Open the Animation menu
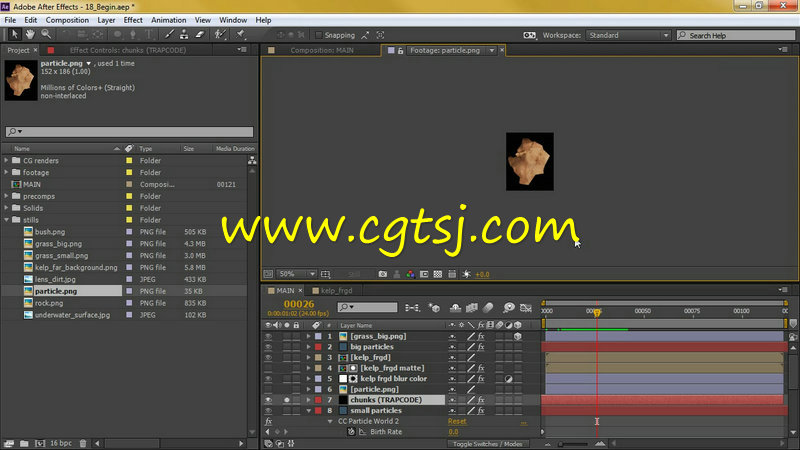This screenshot has width=800, height=450. [x=168, y=20]
